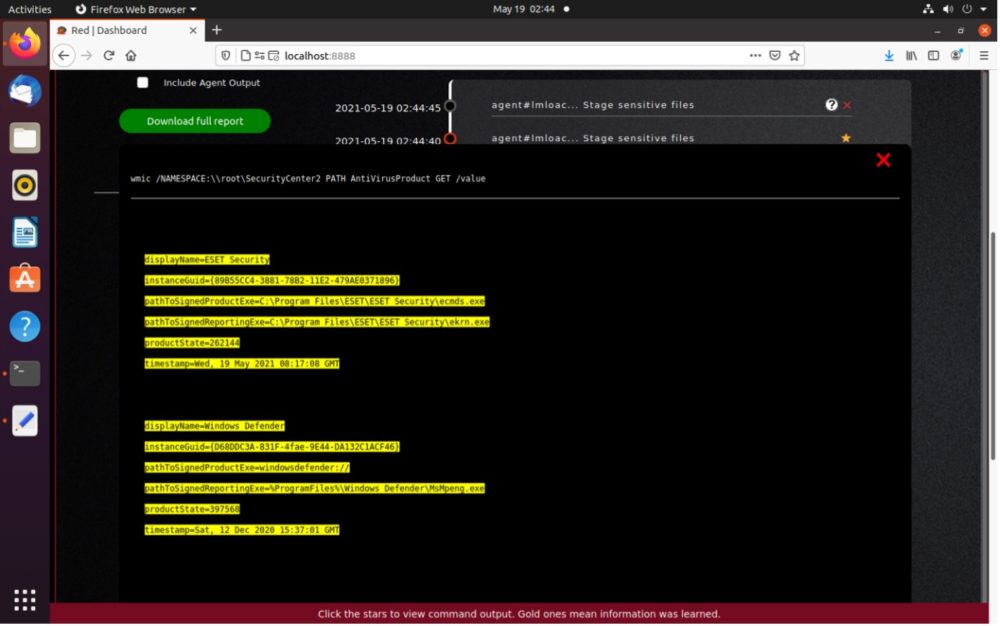Viewport: 1000px width, 626px height.
Task: Open Text Editor from the dock
Action: pos(25,420)
